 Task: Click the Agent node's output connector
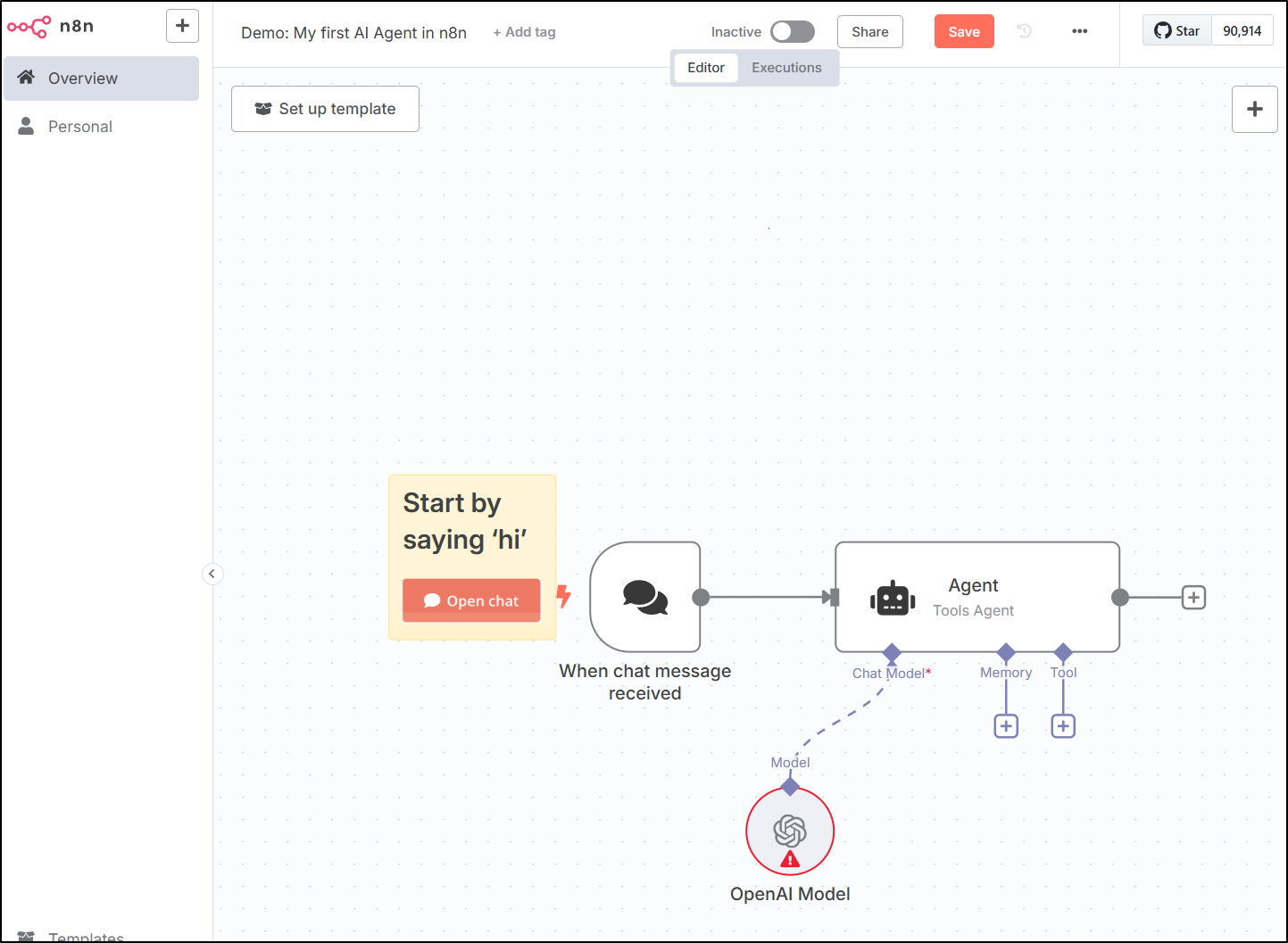click(x=1120, y=597)
